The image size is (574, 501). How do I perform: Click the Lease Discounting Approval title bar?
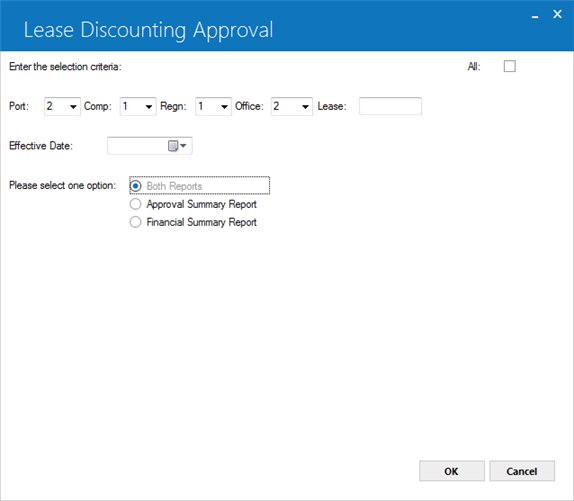[x=264, y=26]
